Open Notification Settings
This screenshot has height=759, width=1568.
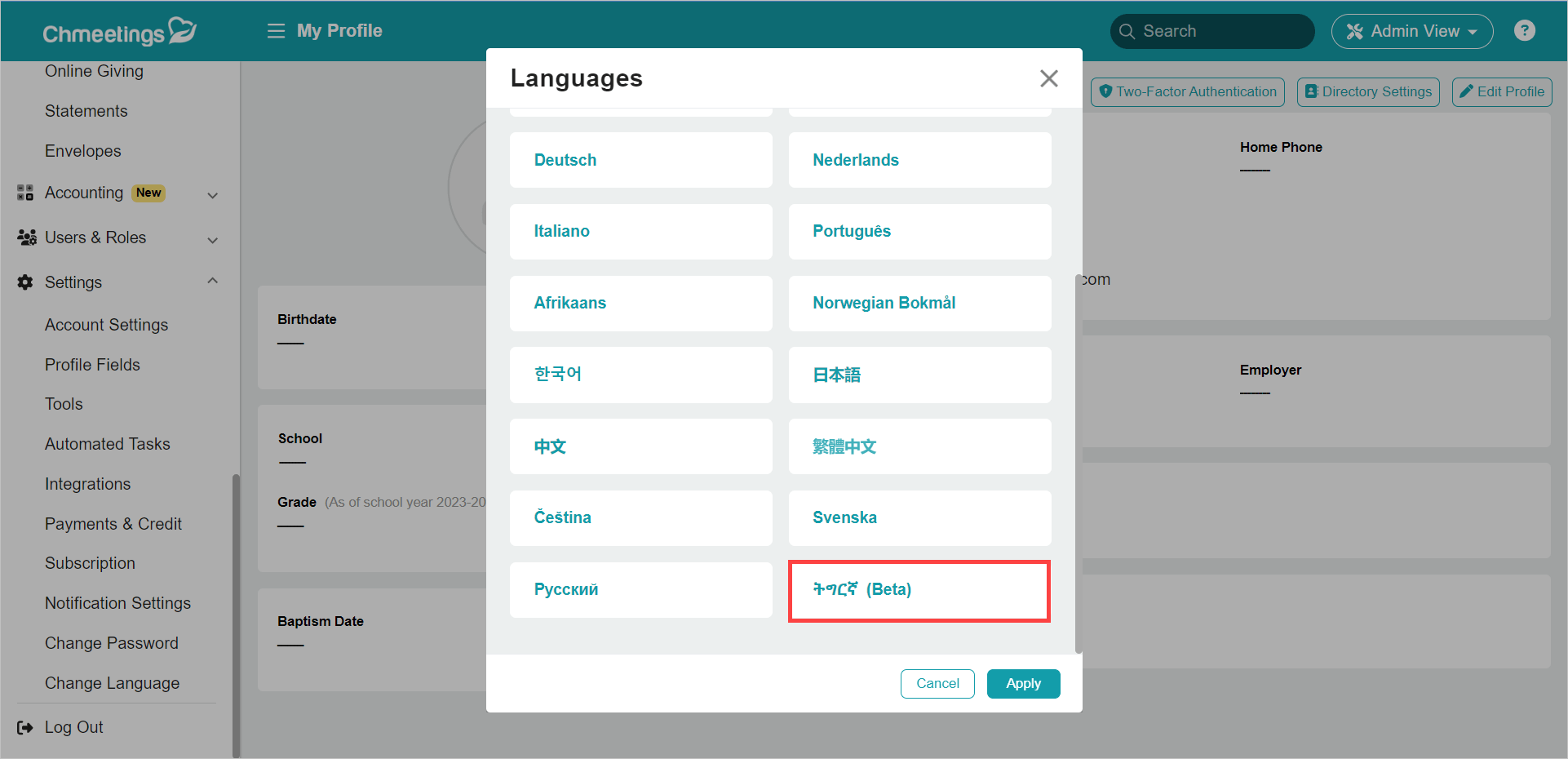pyautogui.click(x=117, y=603)
